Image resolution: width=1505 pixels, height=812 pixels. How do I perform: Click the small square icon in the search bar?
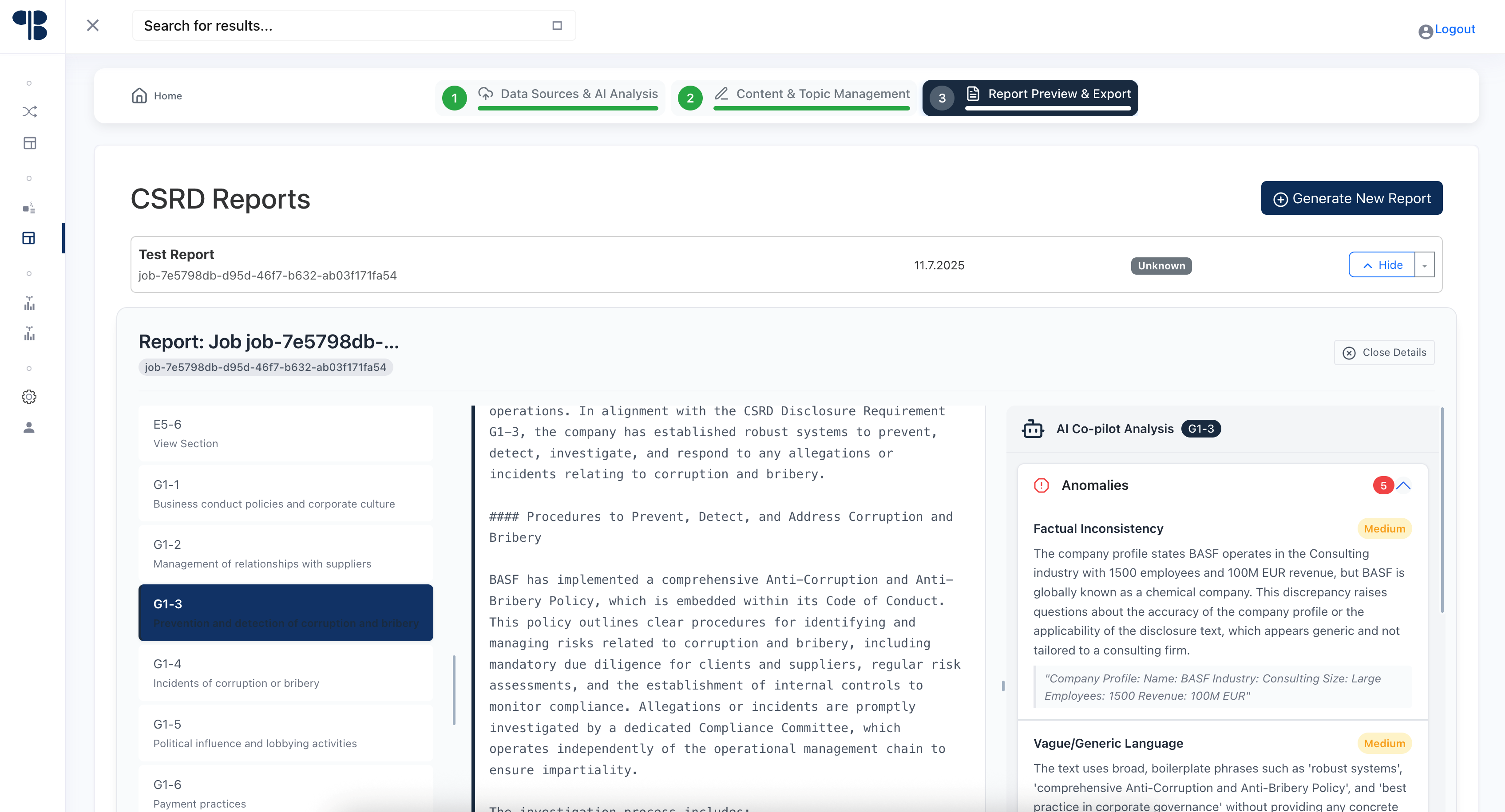(557, 26)
